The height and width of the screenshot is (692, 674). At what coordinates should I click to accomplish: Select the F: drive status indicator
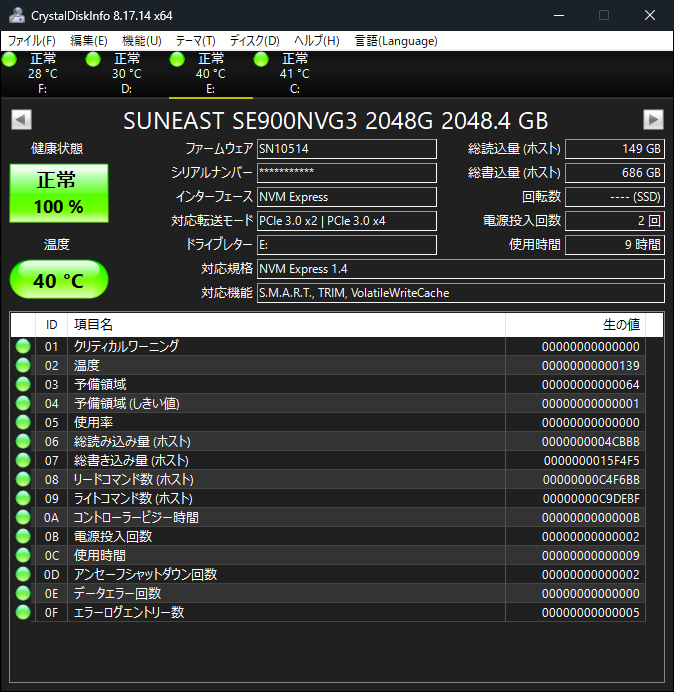click(31, 73)
